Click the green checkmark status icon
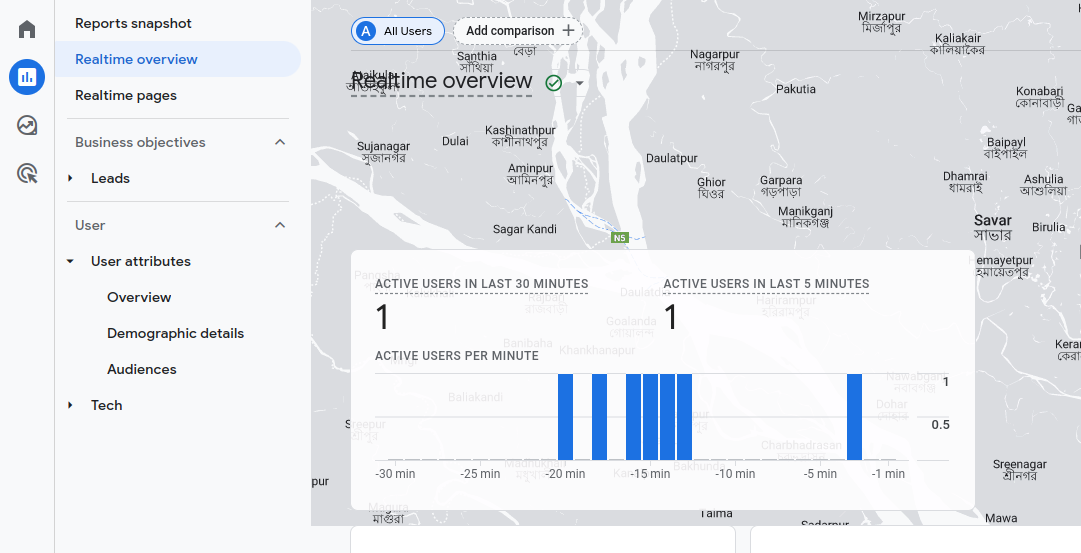The image size is (1081, 553). coord(554,83)
